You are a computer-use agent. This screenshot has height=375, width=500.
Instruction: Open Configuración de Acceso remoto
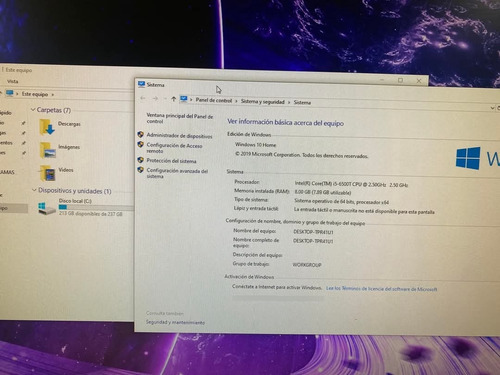coord(174,148)
